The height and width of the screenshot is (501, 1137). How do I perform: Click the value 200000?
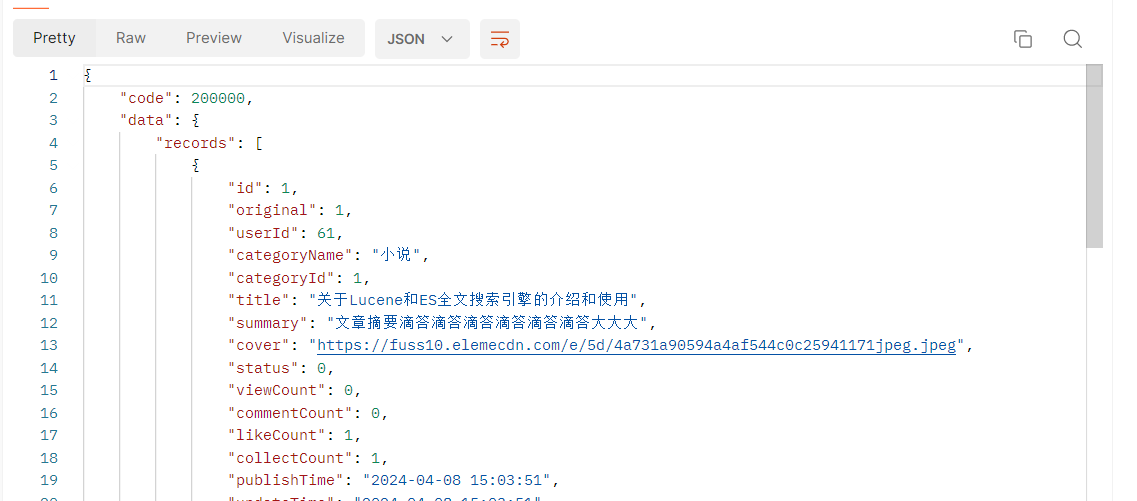click(x=218, y=98)
